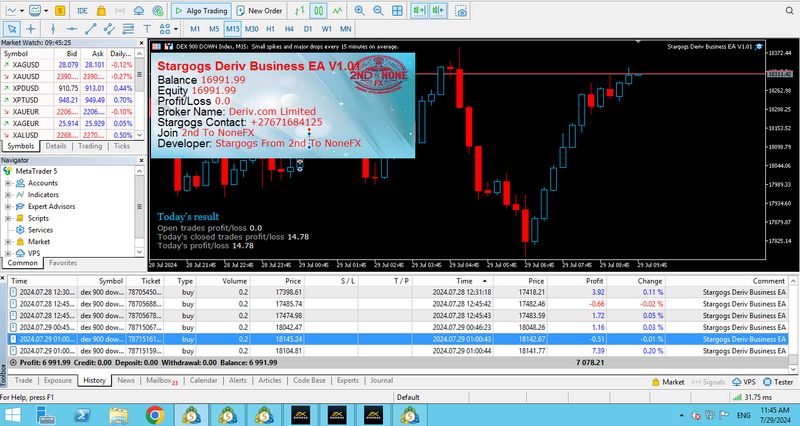This screenshot has height=426, width=800.
Task: Select the Fibonacci retracement tool
Action: pyautogui.click(x=128, y=29)
